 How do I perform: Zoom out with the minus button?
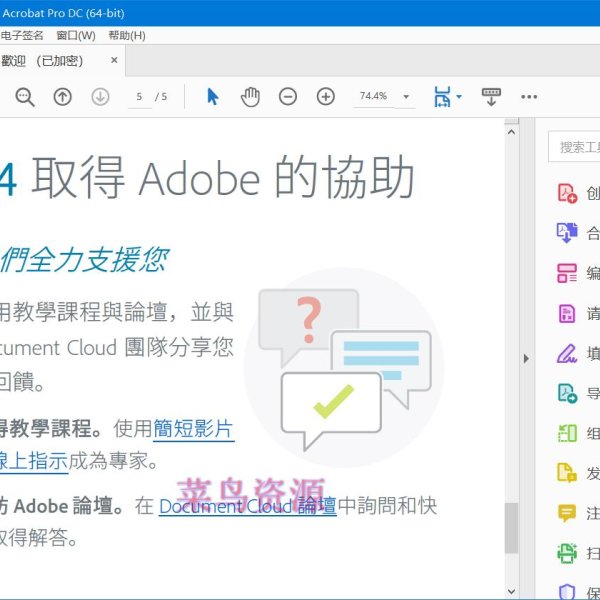coord(288,97)
